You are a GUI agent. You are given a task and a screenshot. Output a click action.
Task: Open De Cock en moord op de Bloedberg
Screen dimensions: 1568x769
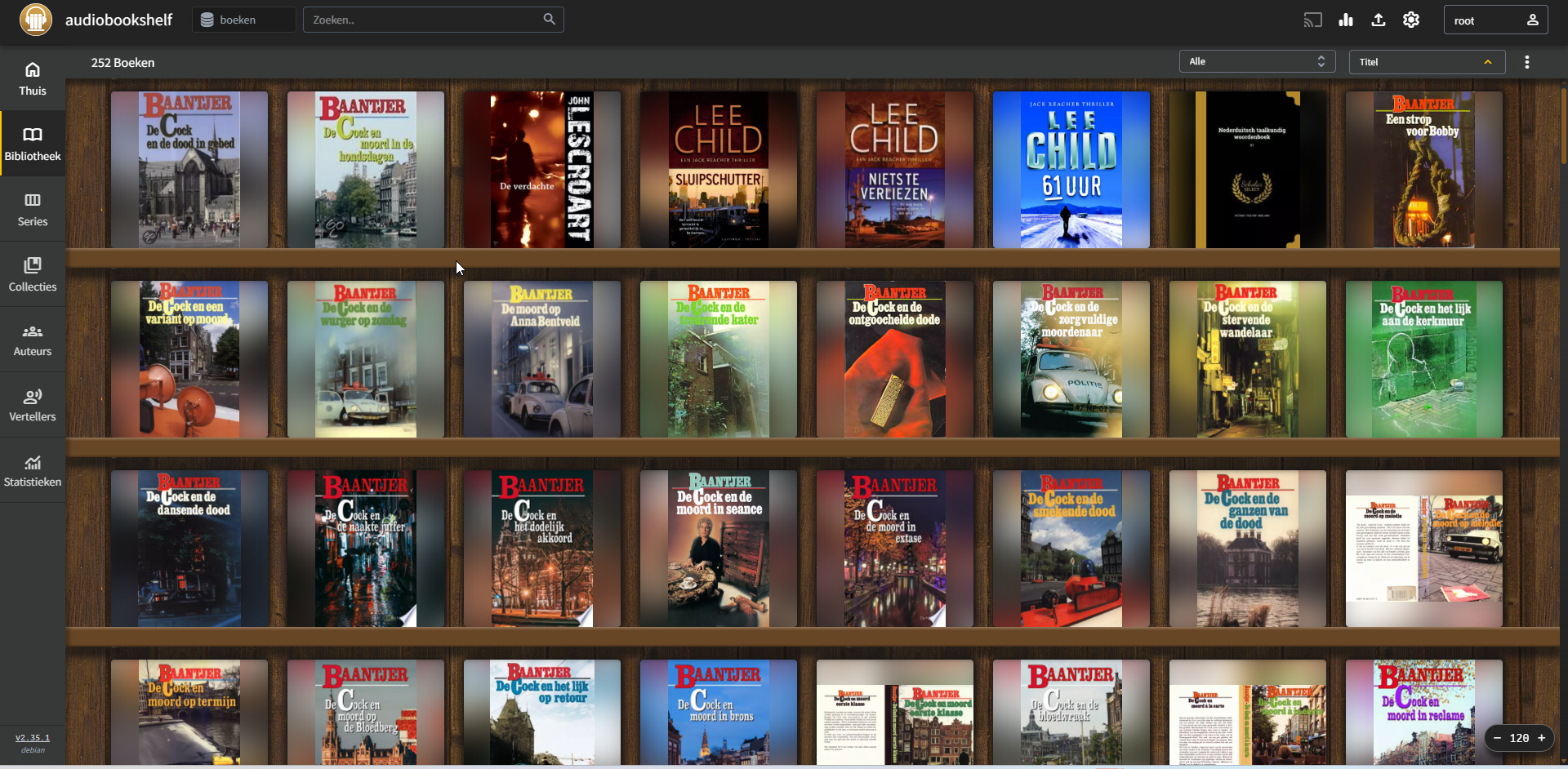(x=366, y=712)
